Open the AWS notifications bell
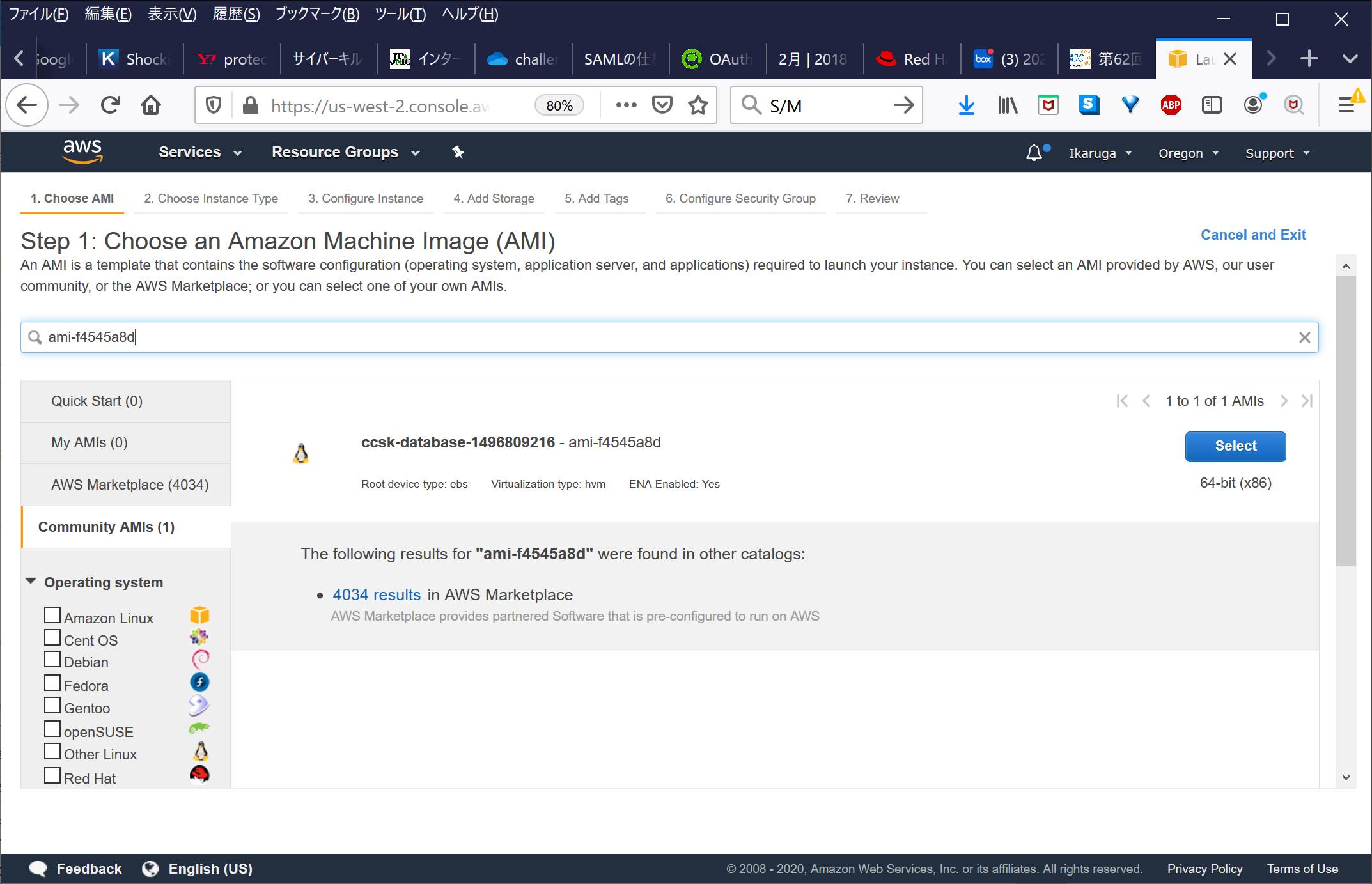Screen dimensions: 1372x884 pos(1034,153)
